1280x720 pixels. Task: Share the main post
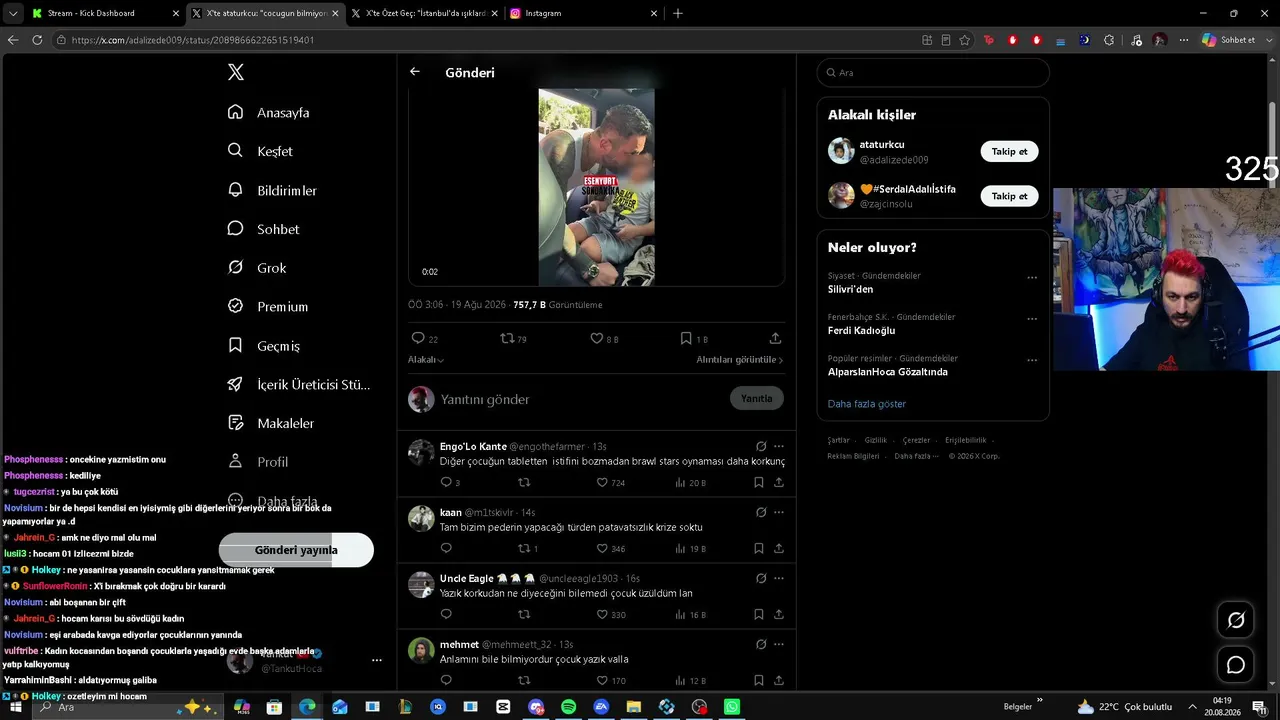click(x=775, y=339)
